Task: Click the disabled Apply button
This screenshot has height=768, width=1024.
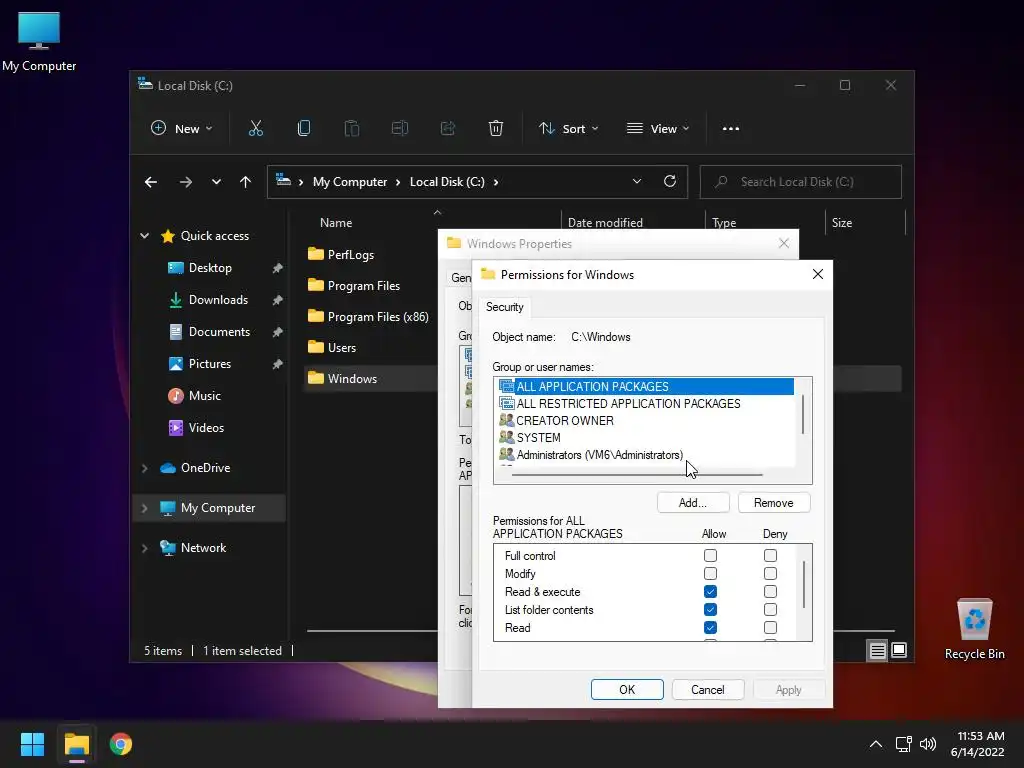Action: [788, 690]
